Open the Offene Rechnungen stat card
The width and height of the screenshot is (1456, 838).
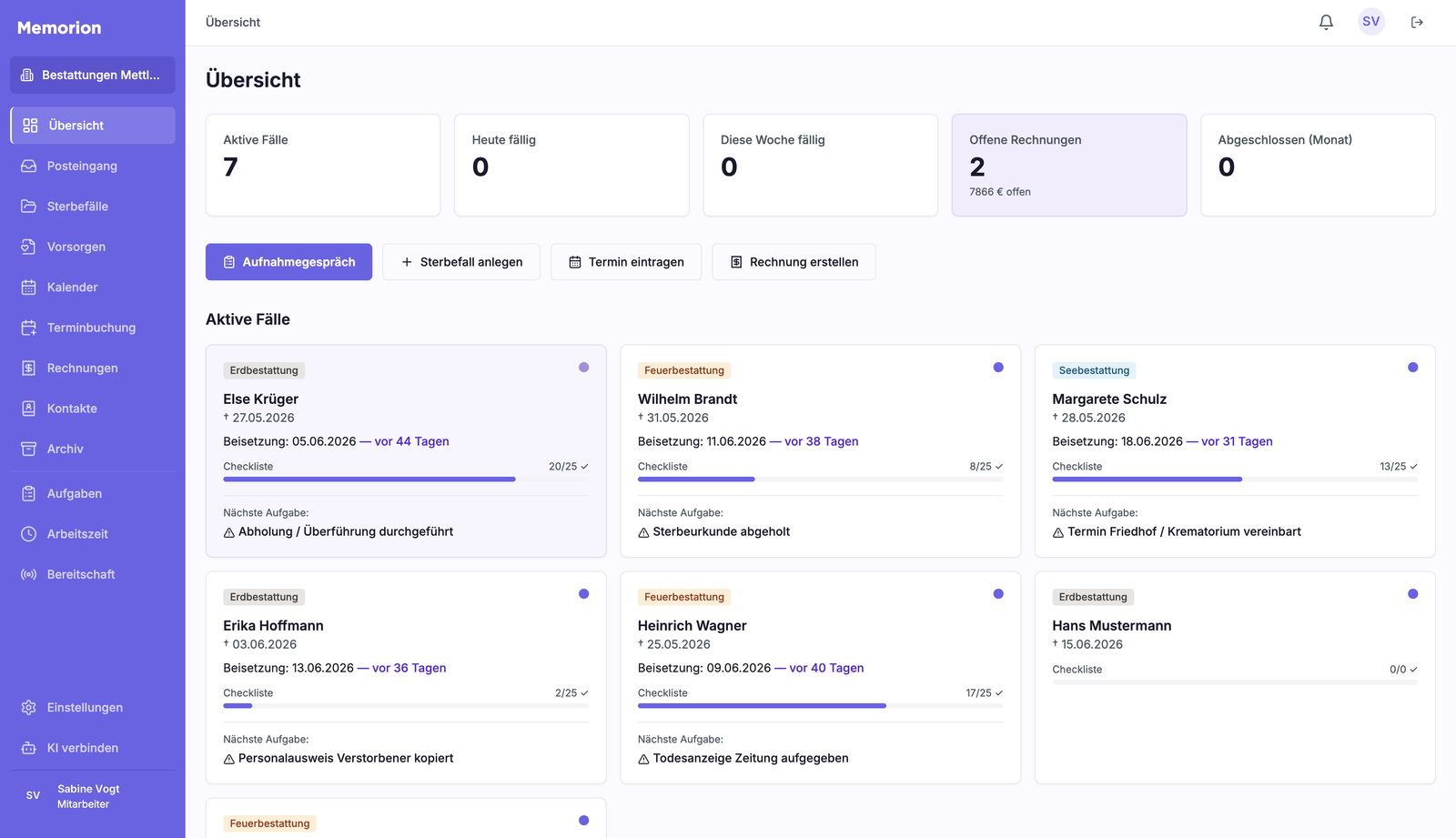click(1069, 165)
